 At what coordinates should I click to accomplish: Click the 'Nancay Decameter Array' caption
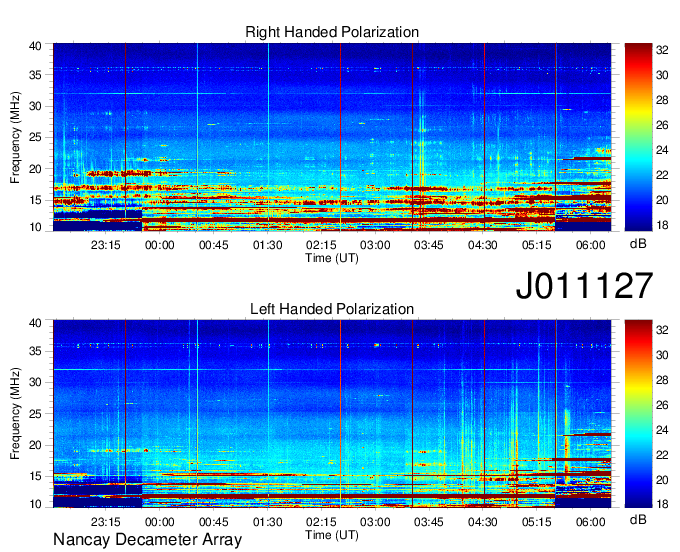tap(147, 539)
